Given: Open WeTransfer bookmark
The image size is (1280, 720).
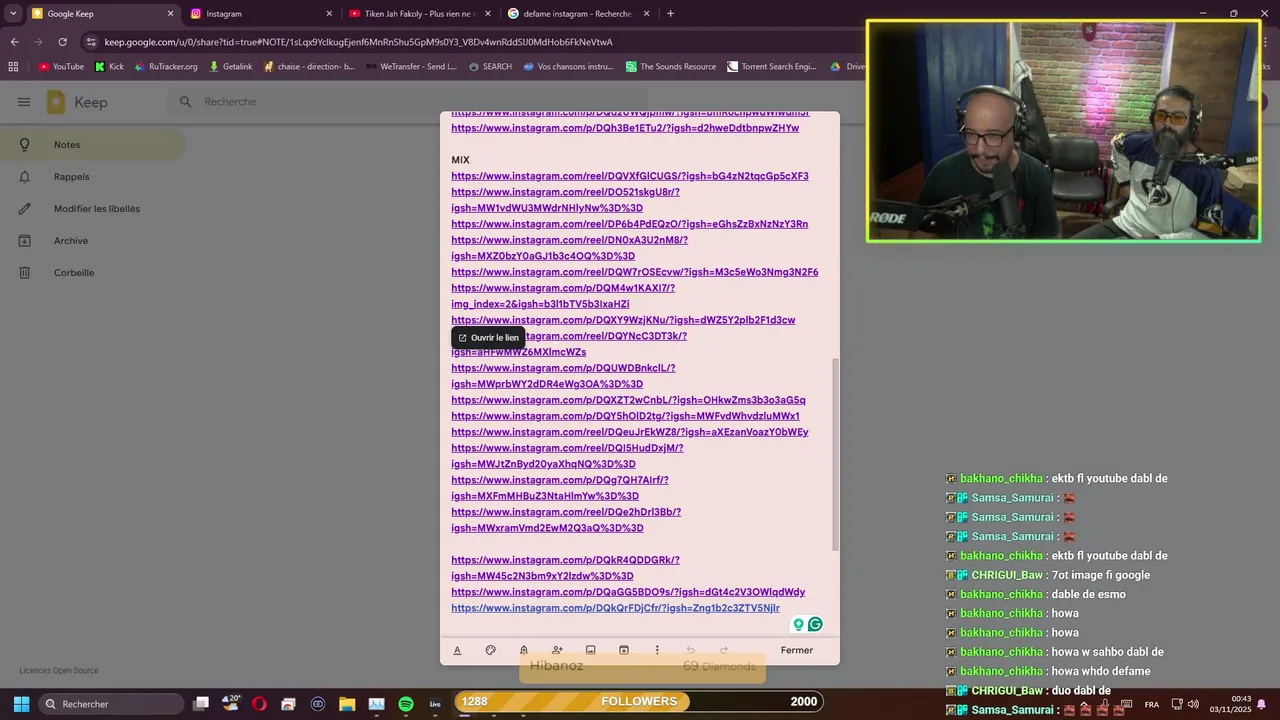Looking at the screenshot, I should coord(411,67).
